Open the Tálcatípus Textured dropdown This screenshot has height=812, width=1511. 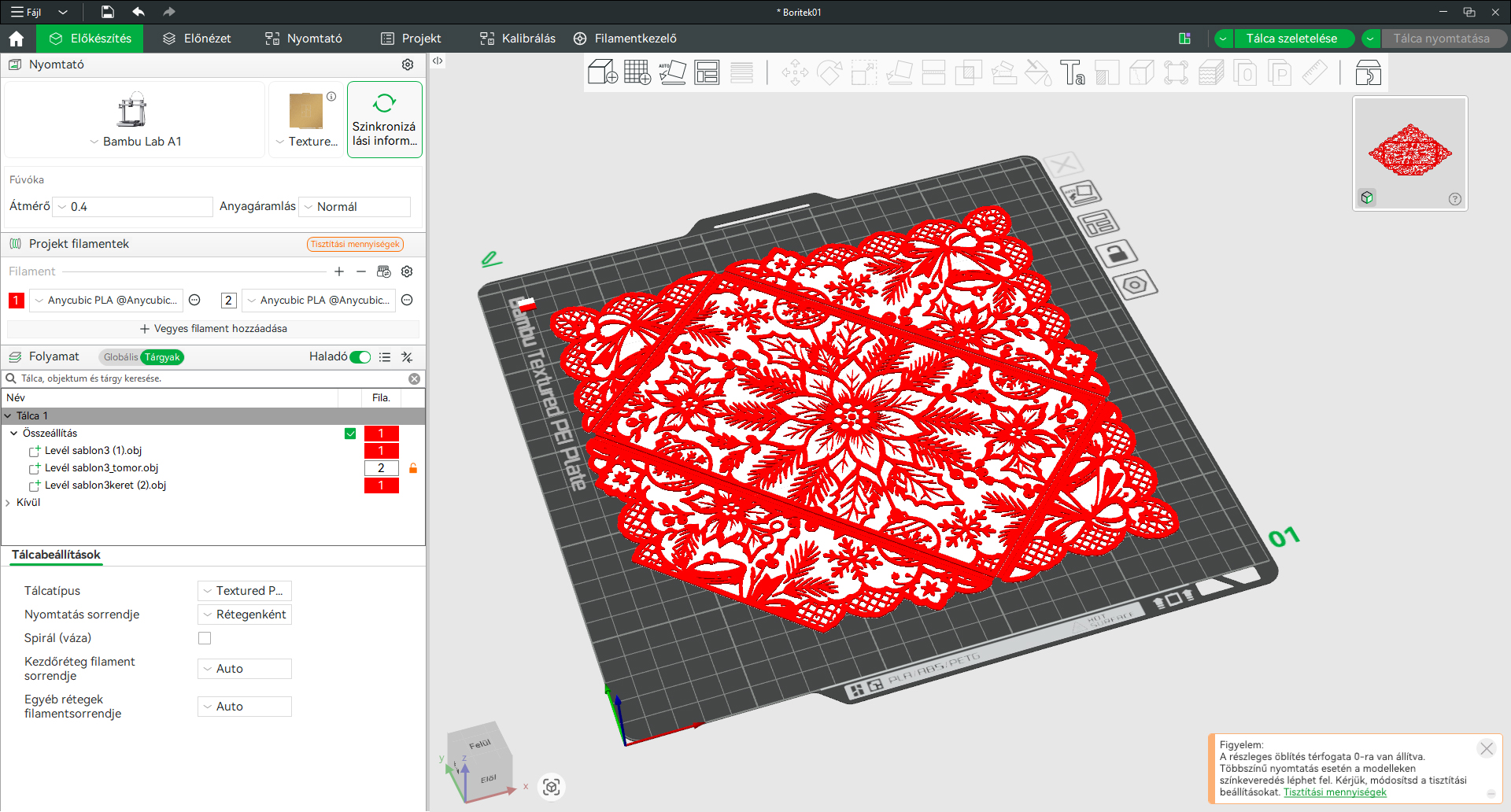tap(245, 591)
